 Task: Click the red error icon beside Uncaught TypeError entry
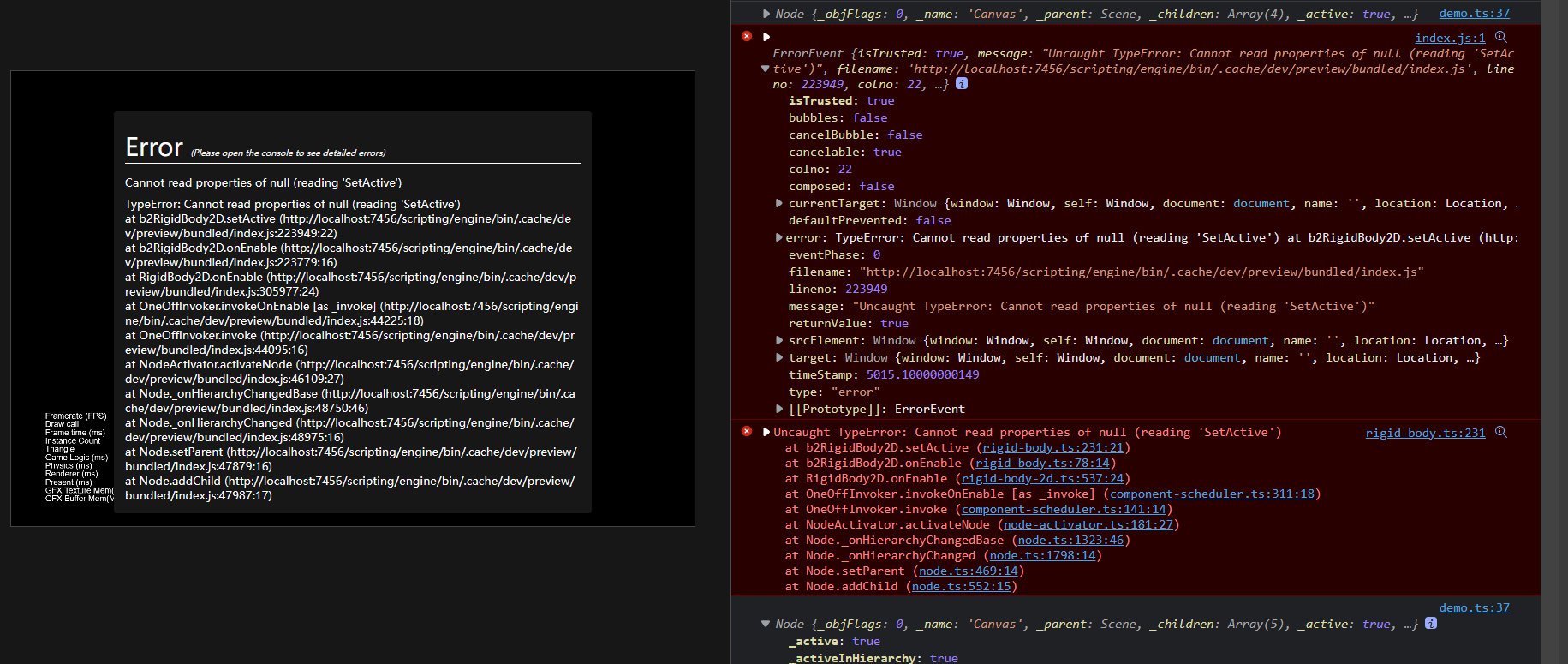pyautogui.click(x=747, y=431)
